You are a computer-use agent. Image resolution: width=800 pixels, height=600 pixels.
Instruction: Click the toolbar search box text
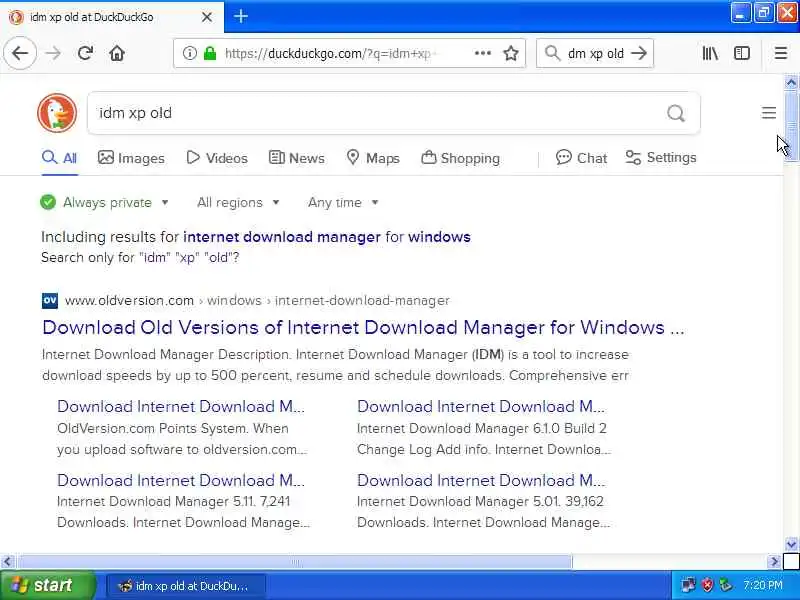coord(595,53)
